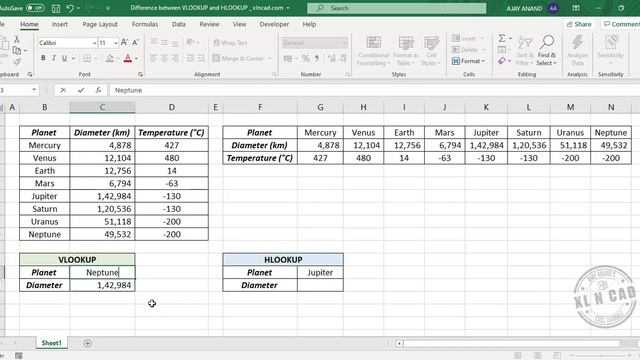640x360 pixels.
Task: Click the Clear eraser icon
Action: (x=502, y=61)
